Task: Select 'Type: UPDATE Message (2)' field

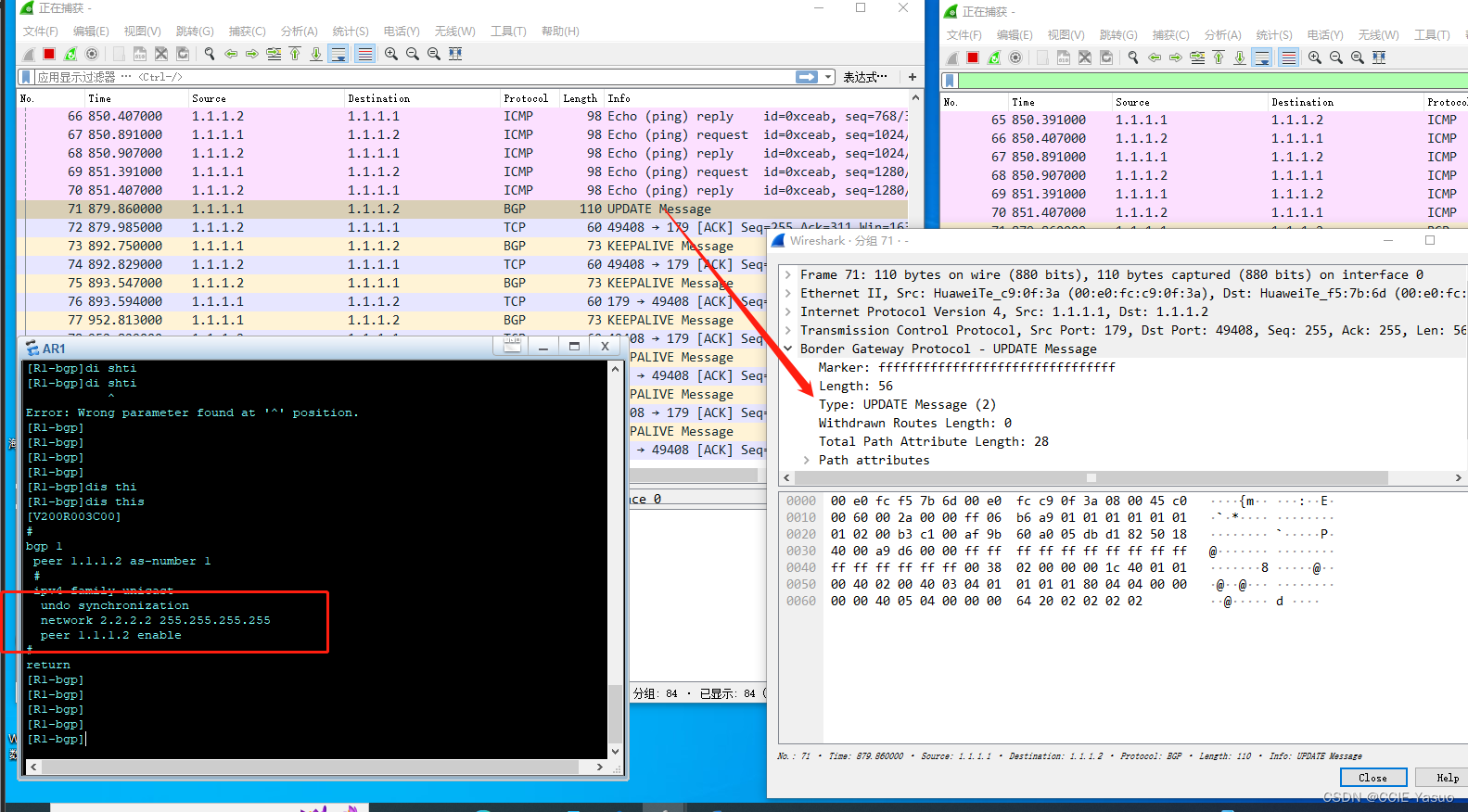Action: 907,405
